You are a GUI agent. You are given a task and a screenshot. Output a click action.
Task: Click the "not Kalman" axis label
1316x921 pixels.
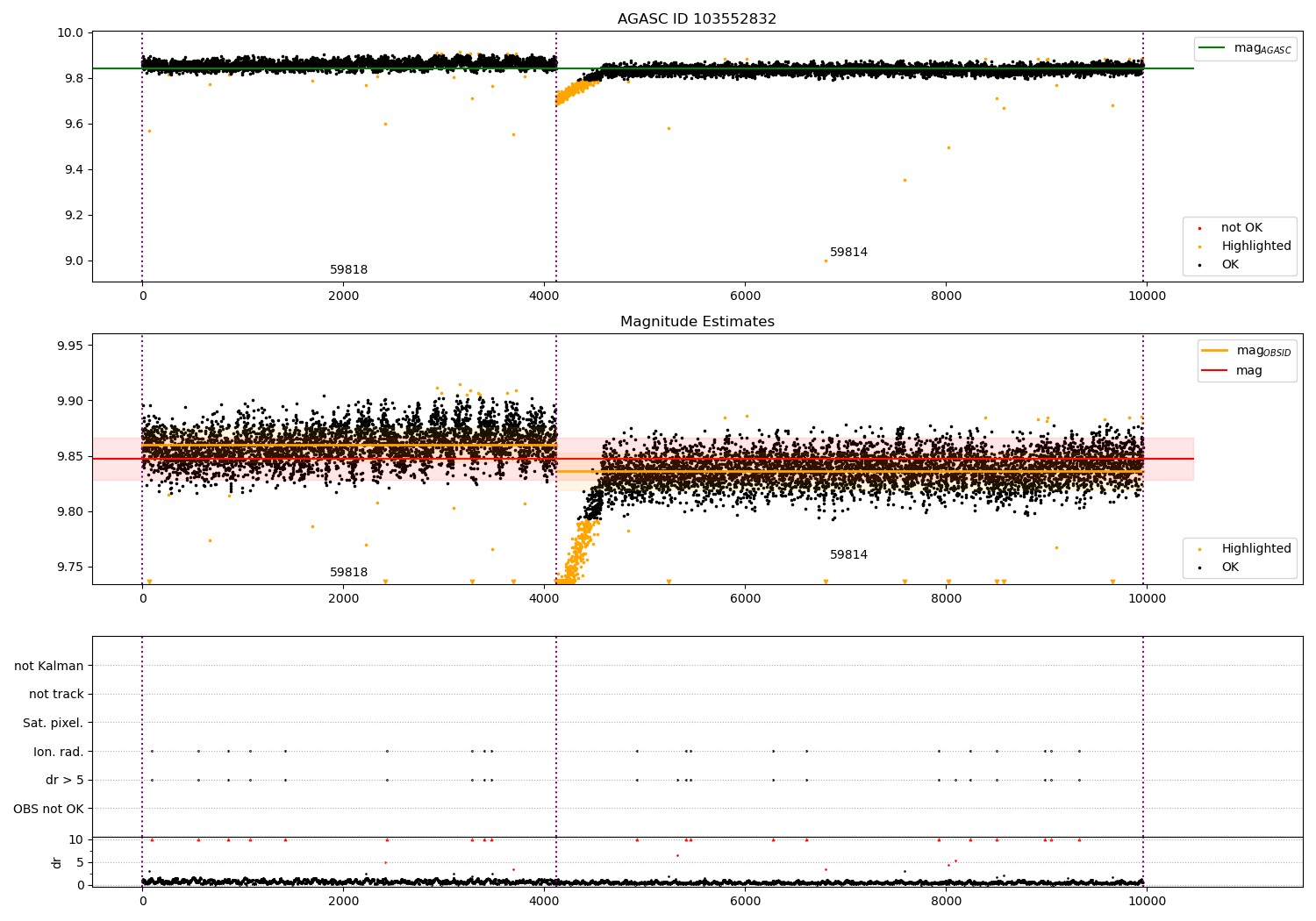[49, 667]
